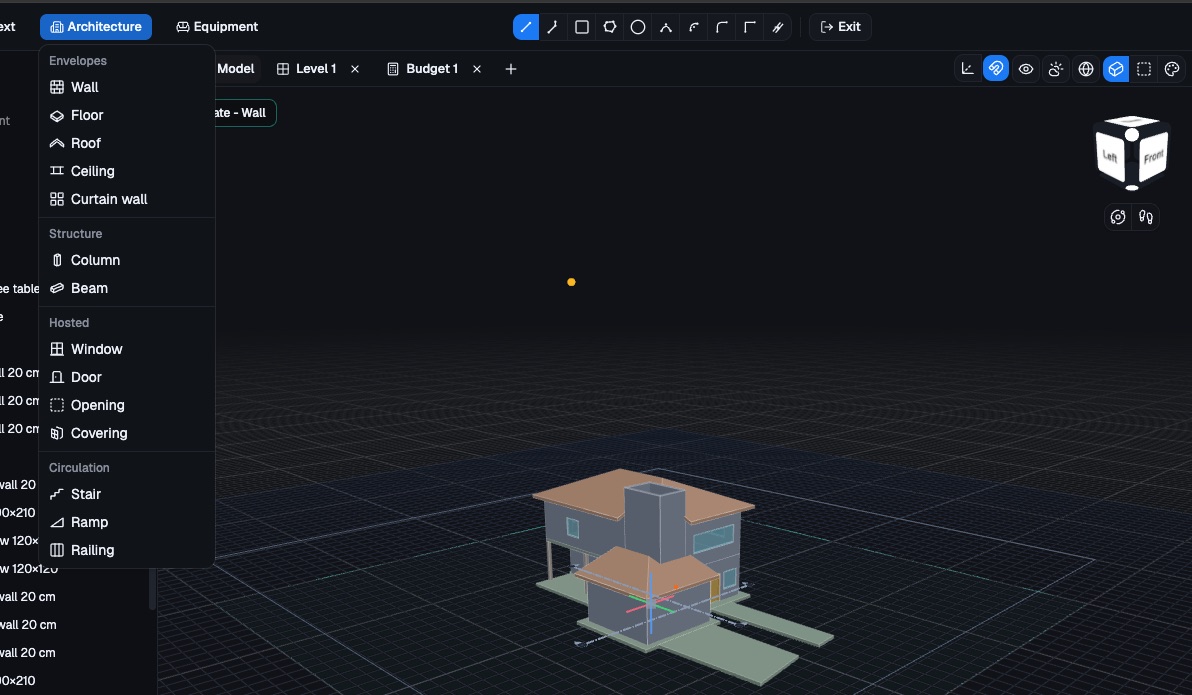
Task: Select the rectangle drawing tool
Action: point(582,27)
